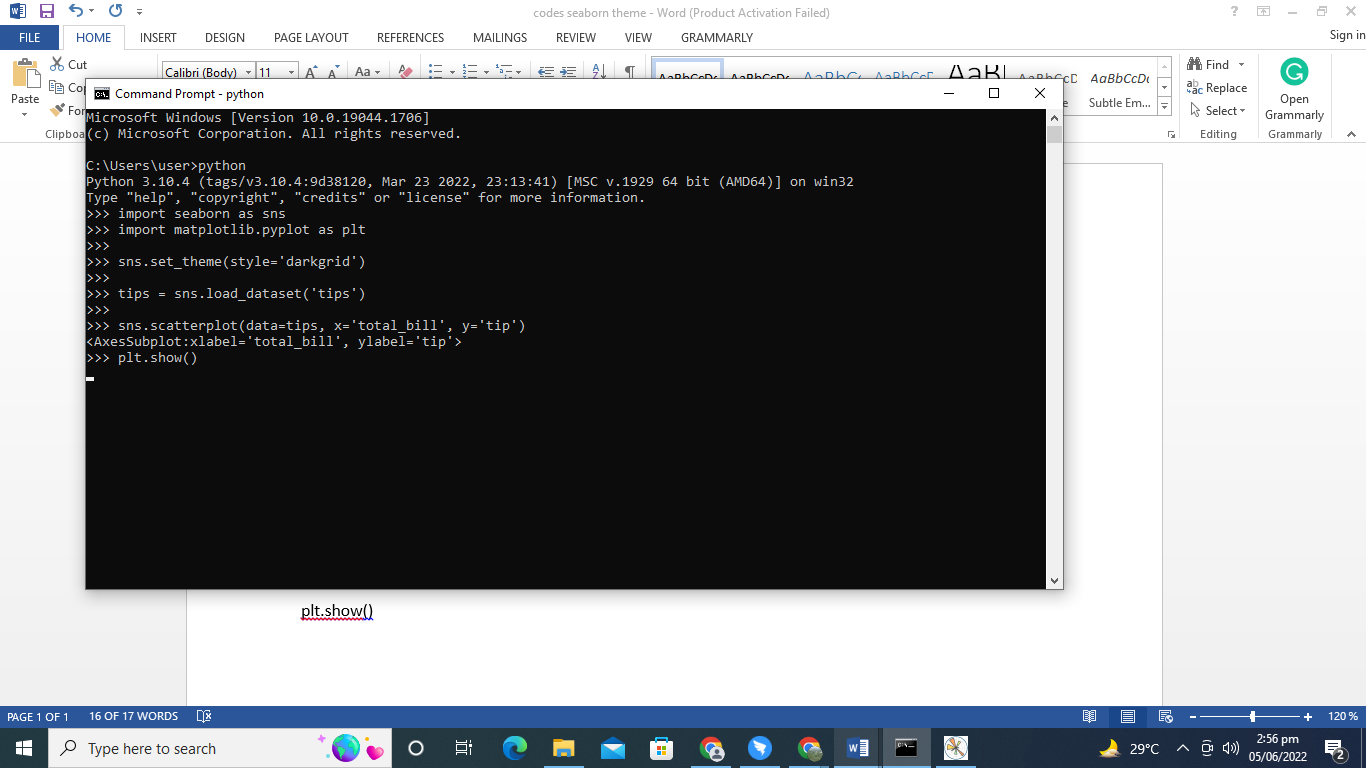Open the FILE menu
Image resolution: width=1366 pixels, height=768 pixels.
click(30, 37)
